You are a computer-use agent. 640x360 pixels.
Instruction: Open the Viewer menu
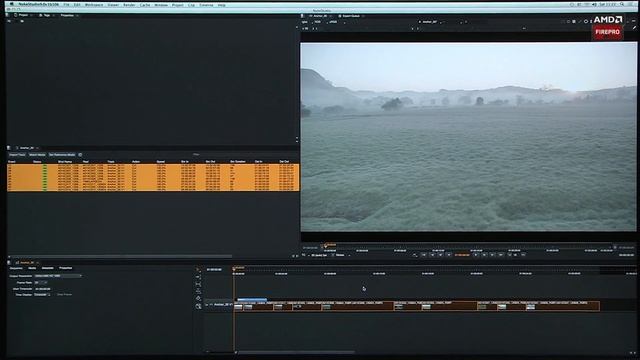[113, 5]
